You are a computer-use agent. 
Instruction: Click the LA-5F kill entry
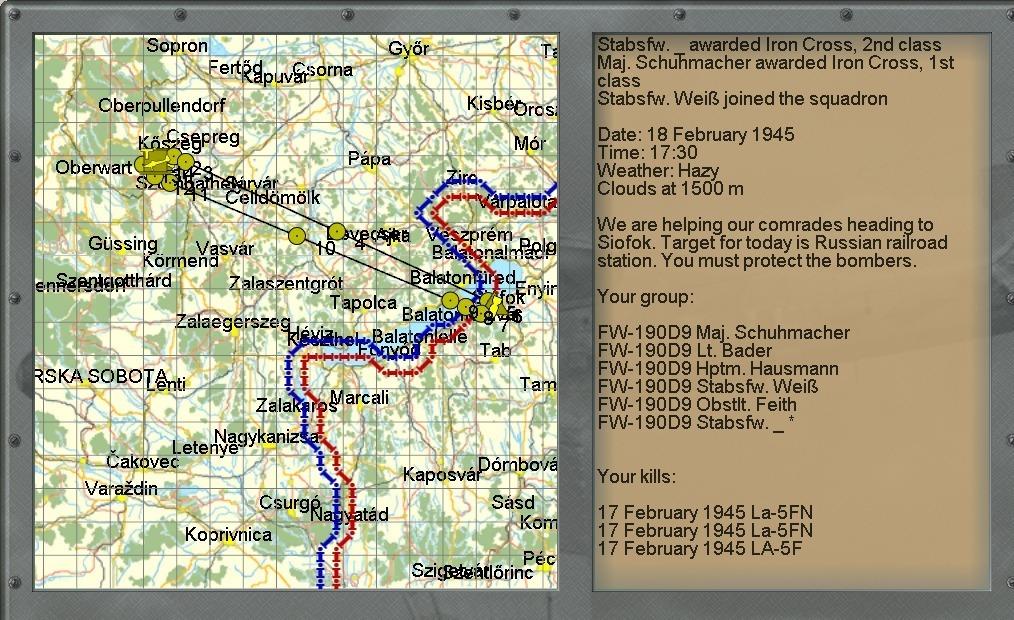coord(699,548)
